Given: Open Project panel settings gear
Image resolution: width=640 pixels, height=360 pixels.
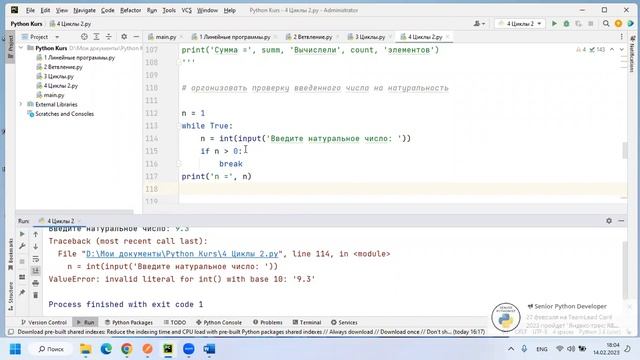Looking at the screenshot, I should (124, 37).
